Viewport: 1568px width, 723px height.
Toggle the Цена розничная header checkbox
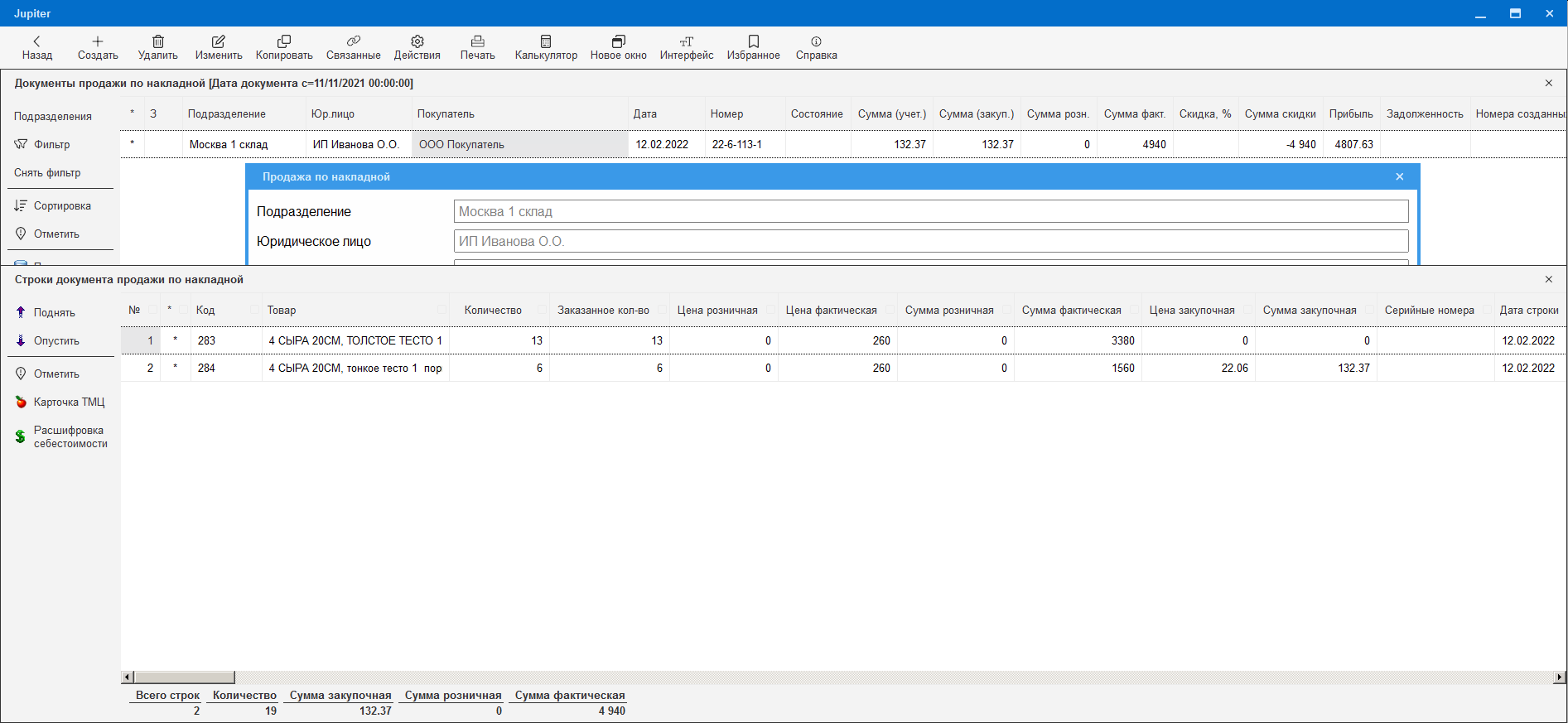(x=770, y=310)
